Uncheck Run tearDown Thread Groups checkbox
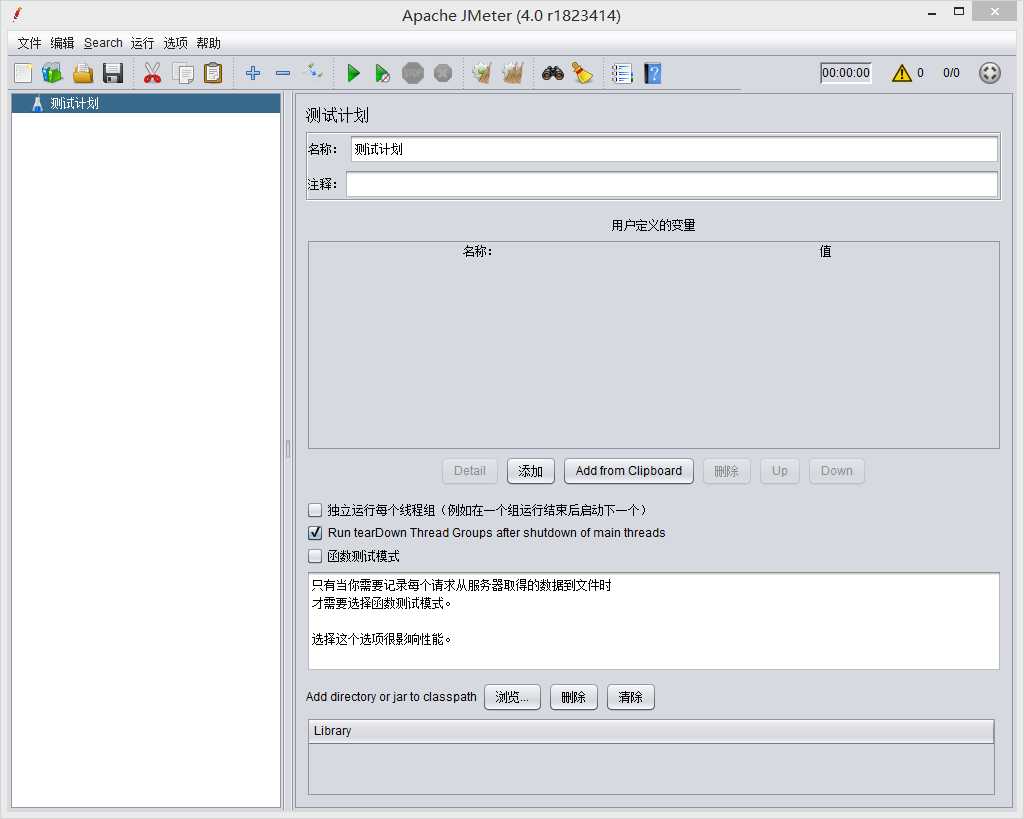Image resolution: width=1024 pixels, height=819 pixels. click(x=315, y=533)
